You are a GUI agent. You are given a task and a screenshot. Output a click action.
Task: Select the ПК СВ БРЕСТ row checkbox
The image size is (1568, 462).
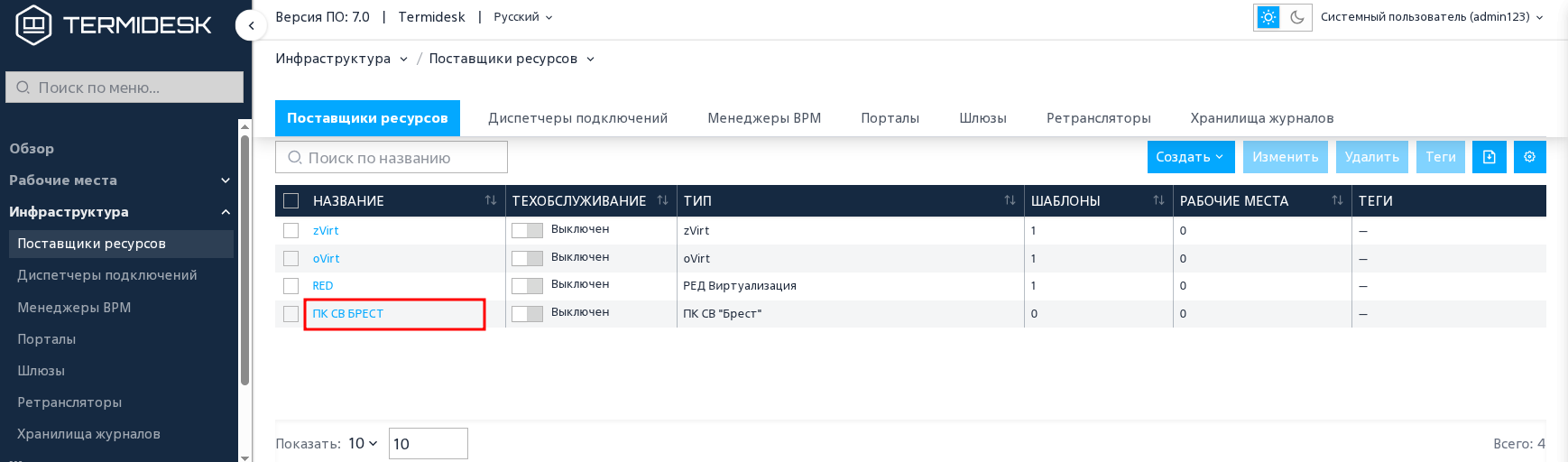click(291, 314)
